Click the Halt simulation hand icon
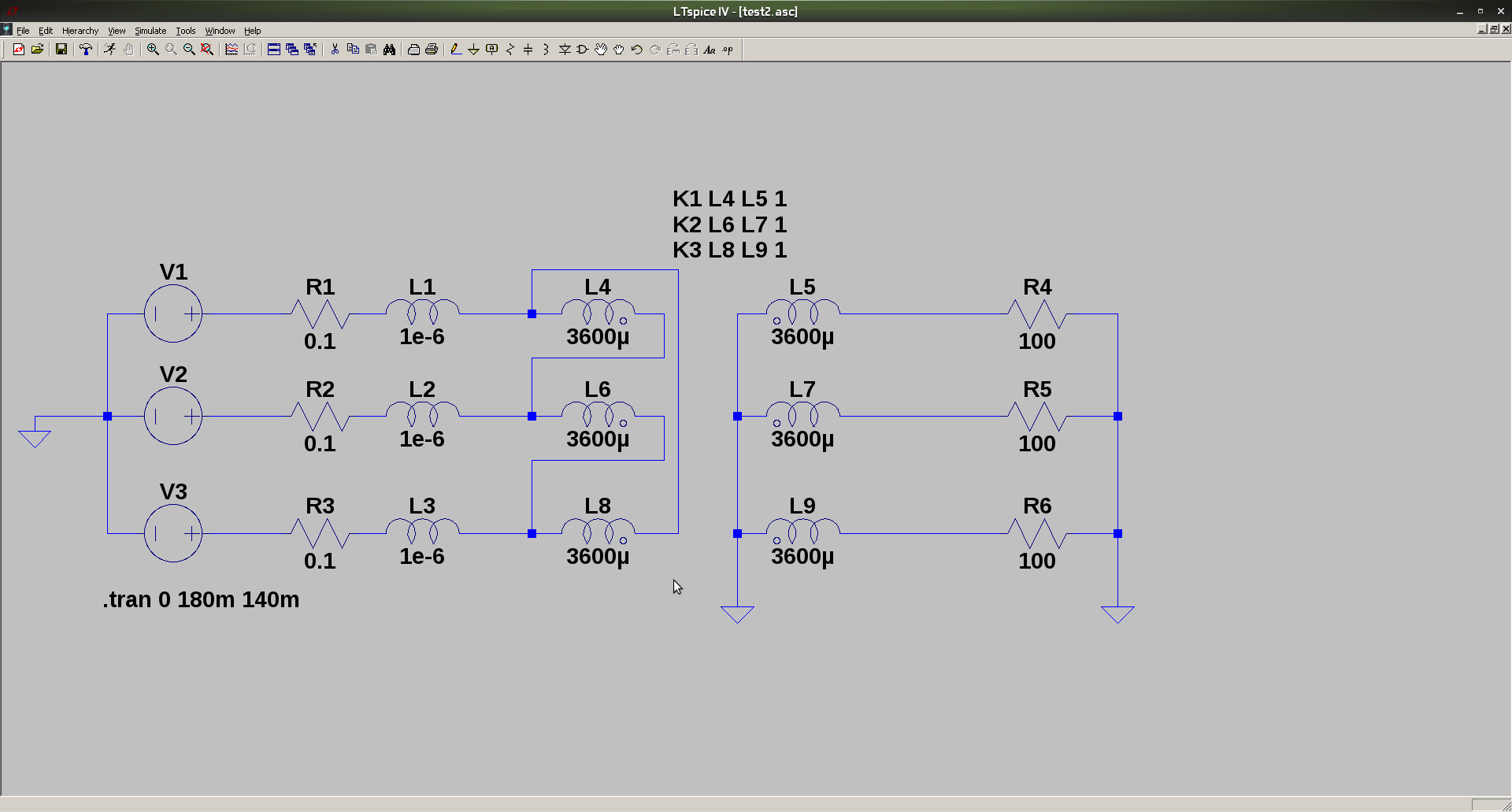This screenshot has height=812, width=1512. pos(128,50)
